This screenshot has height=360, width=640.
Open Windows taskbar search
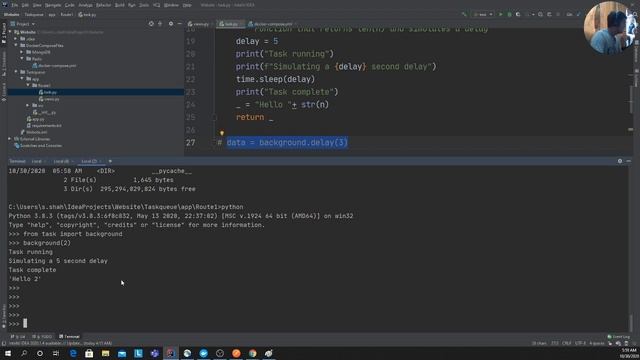(x=24, y=353)
